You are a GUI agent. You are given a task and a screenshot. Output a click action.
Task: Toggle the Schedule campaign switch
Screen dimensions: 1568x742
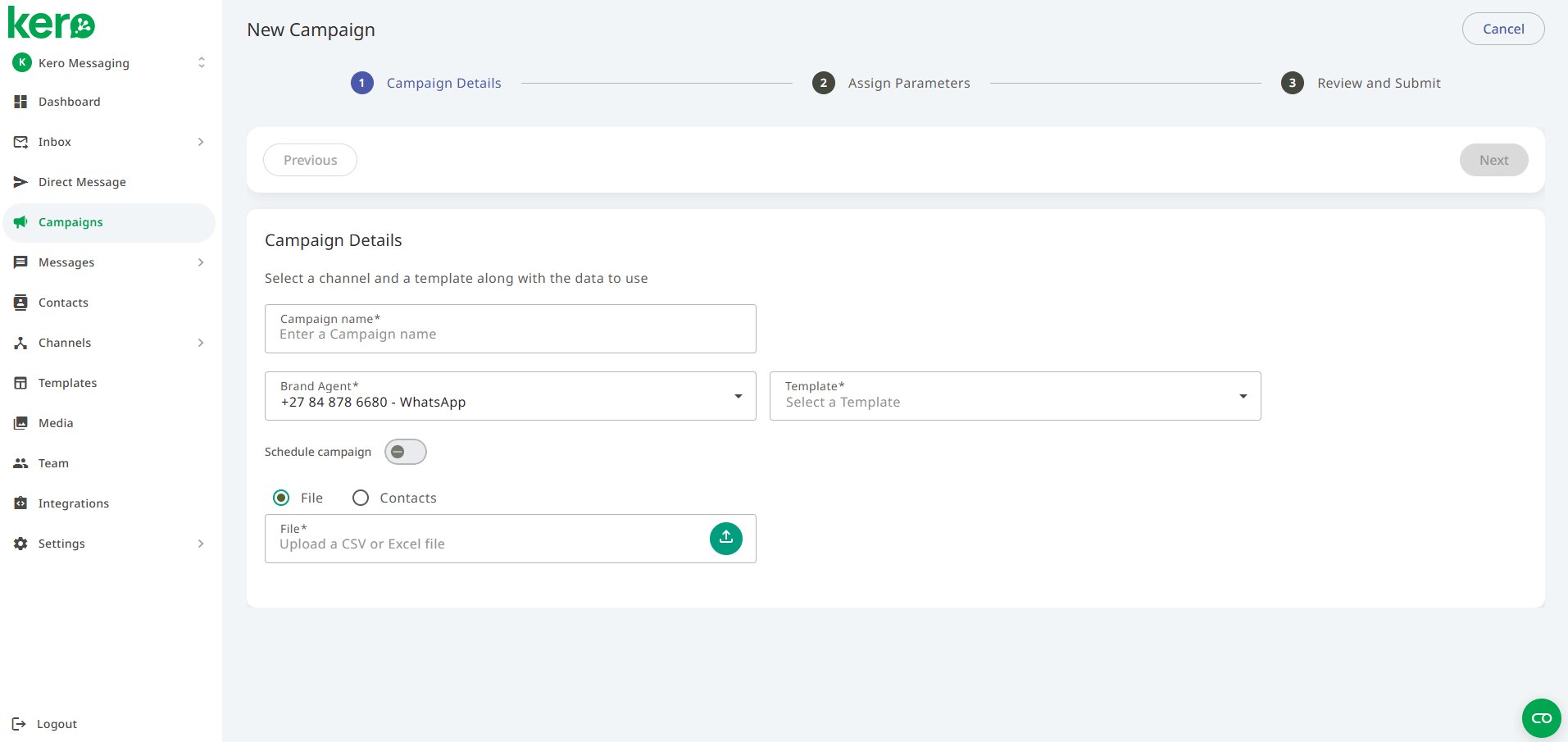406,452
